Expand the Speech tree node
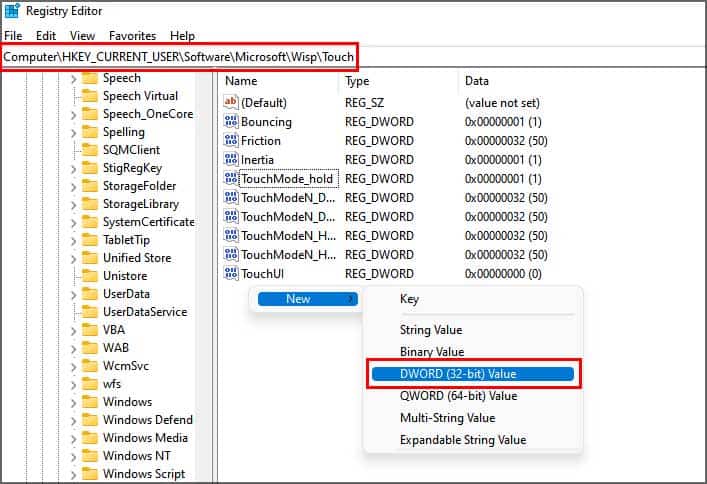Image resolution: width=707 pixels, height=484 pixels. click(73, 79)
